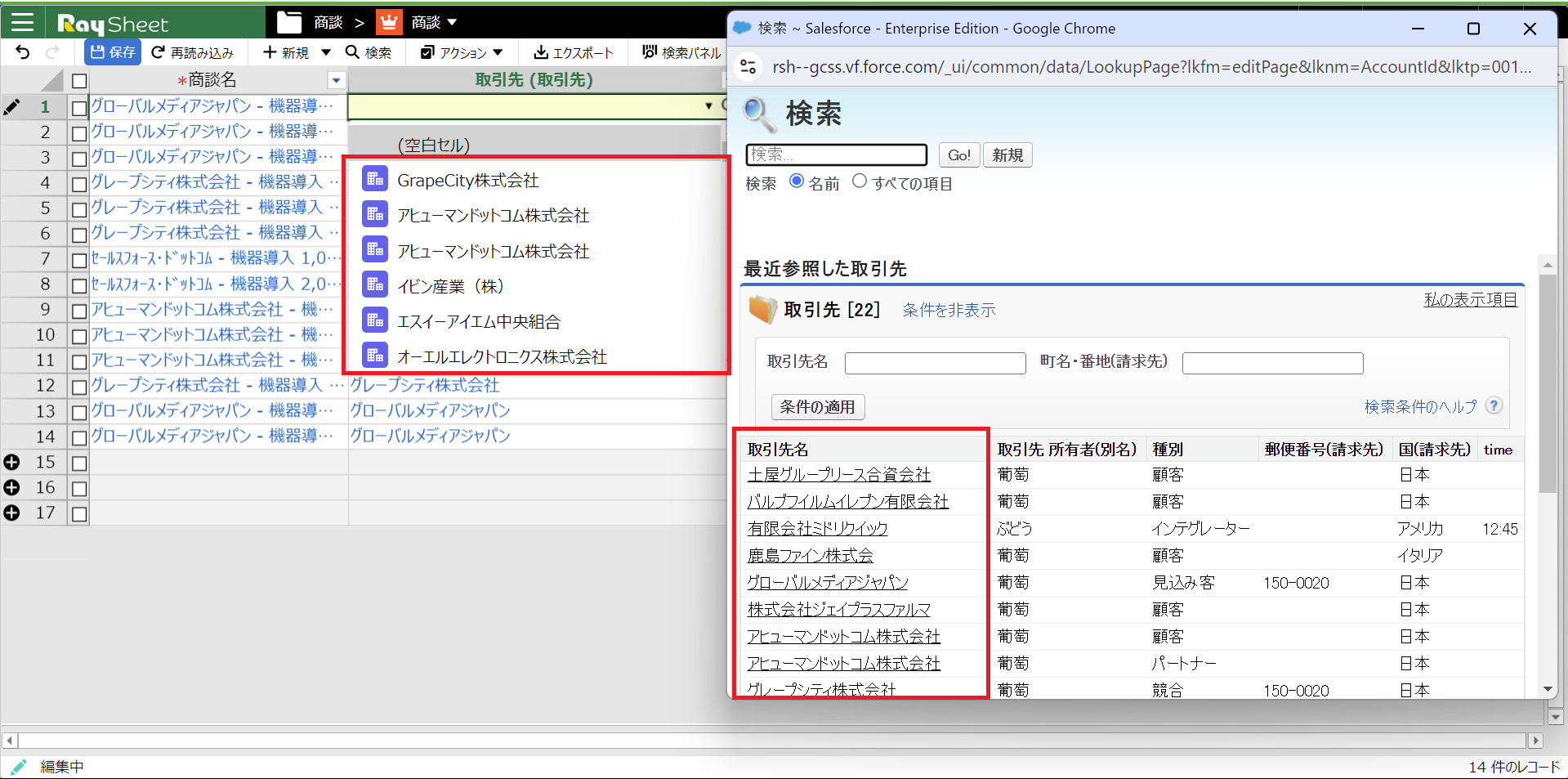Open グレープシティ株式会社 link in row 12
This screenshot has height=779, width=1568.
tap(424, 385)
